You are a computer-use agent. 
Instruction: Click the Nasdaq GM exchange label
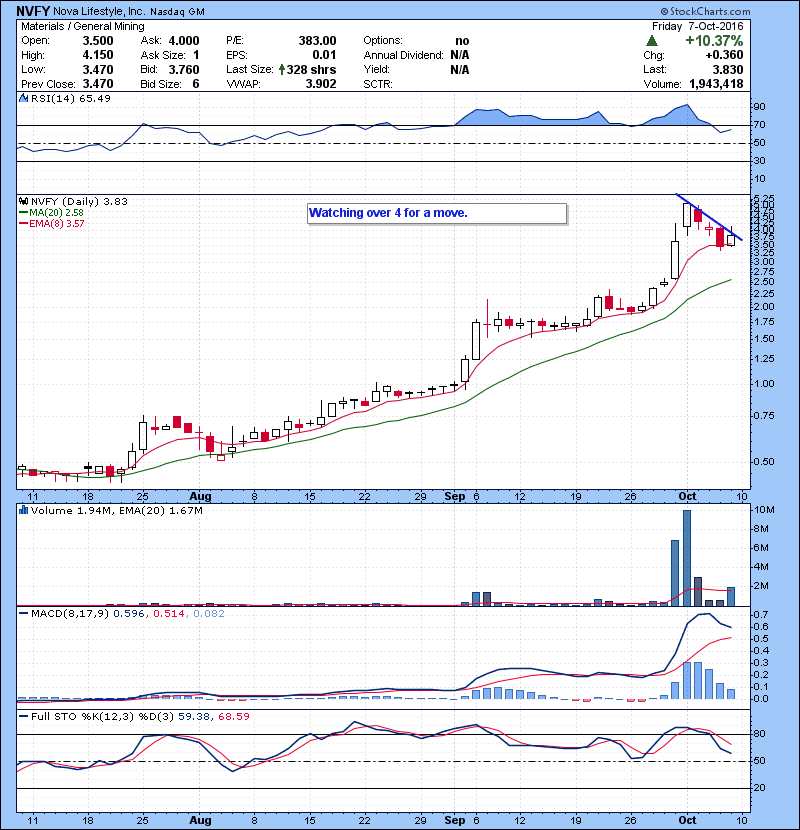[x=177, y=12]
